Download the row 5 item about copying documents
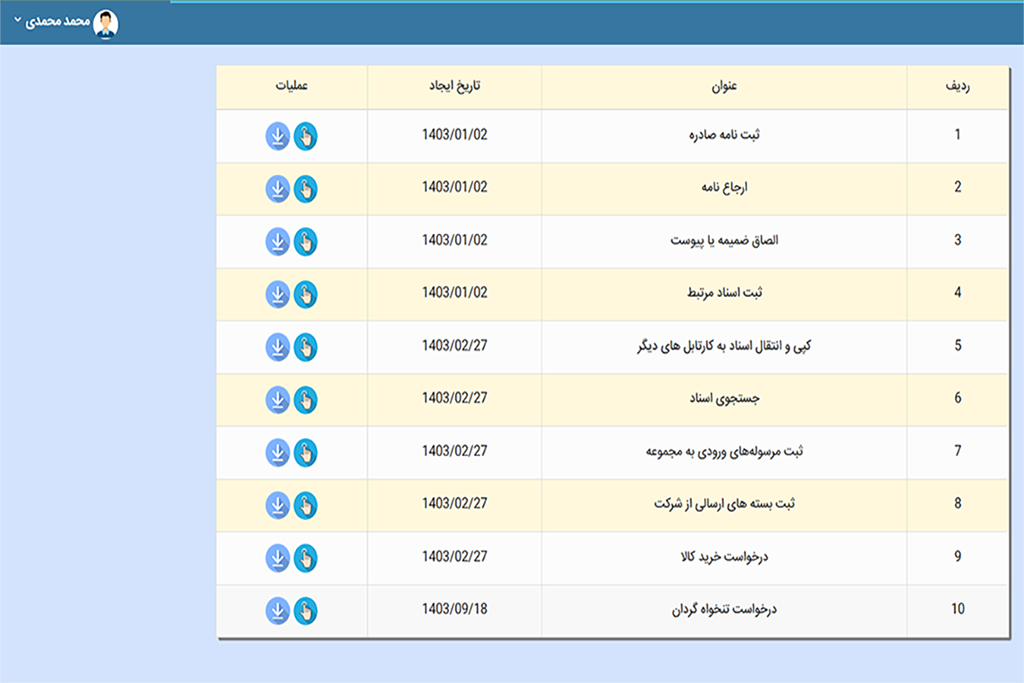1024x683 pixels. pos(277,347)
